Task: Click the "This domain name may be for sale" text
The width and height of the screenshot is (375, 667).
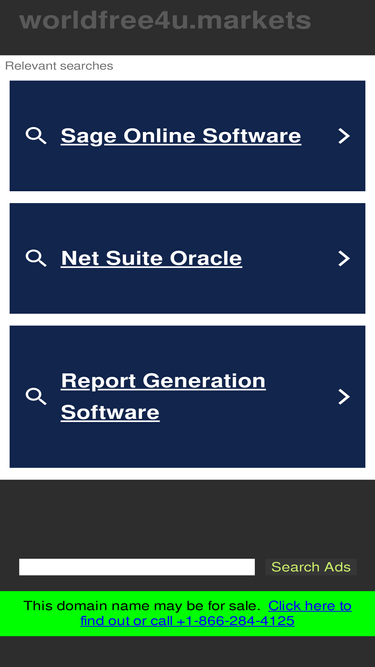Action: tap(142, 606)
